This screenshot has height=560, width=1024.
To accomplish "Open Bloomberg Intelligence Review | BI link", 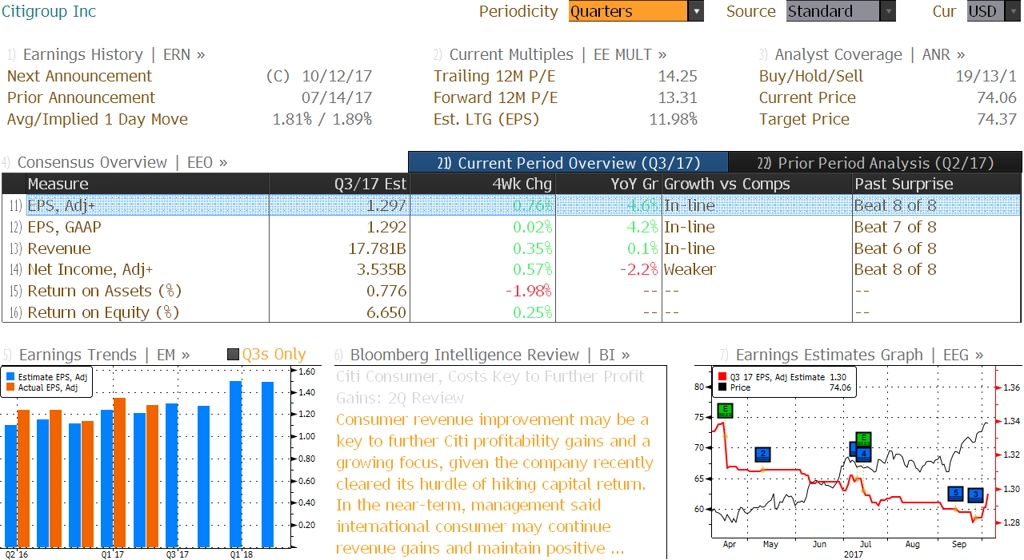I will click(490, 354).
